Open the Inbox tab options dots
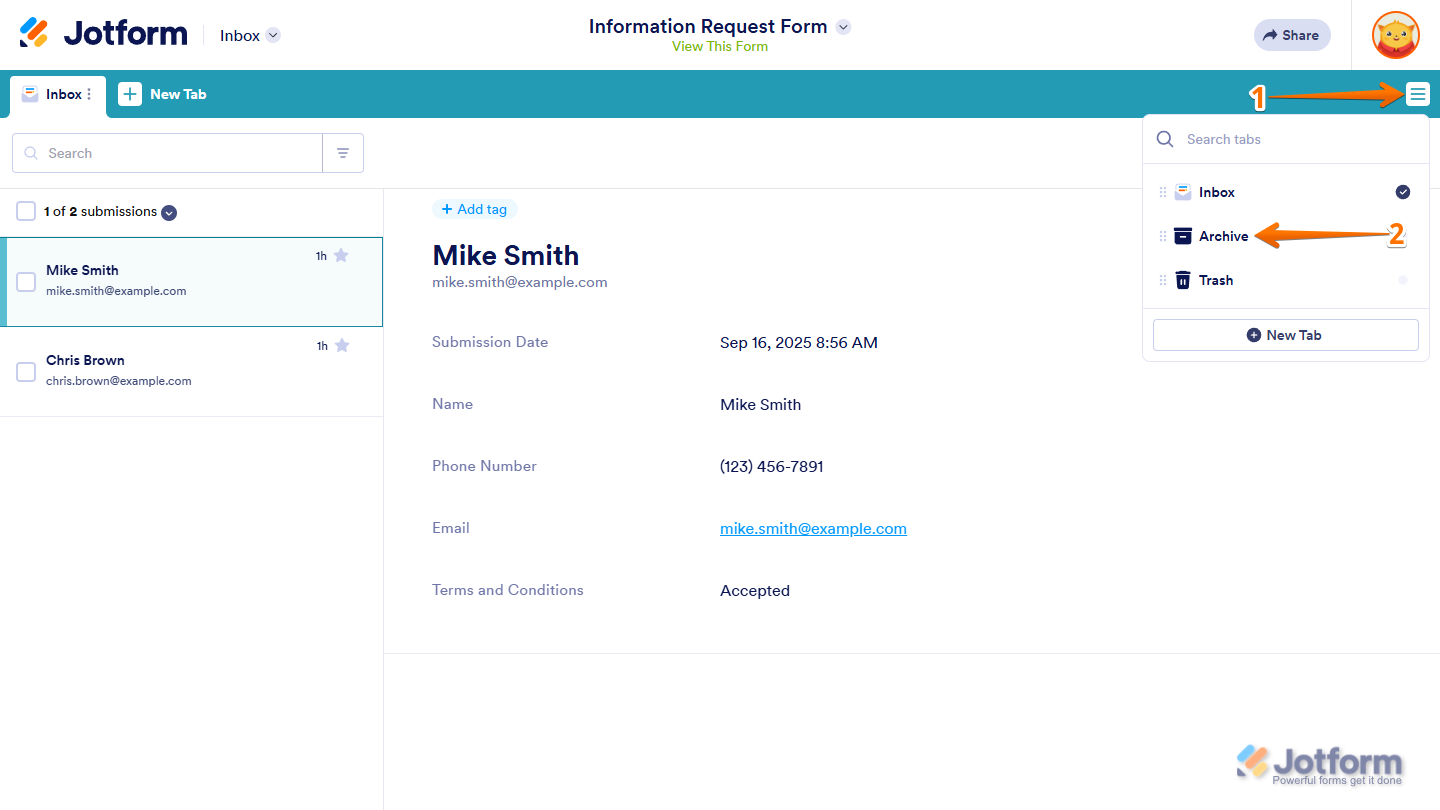Screen dimensions: 1440x810 click(x=89, y=94)
